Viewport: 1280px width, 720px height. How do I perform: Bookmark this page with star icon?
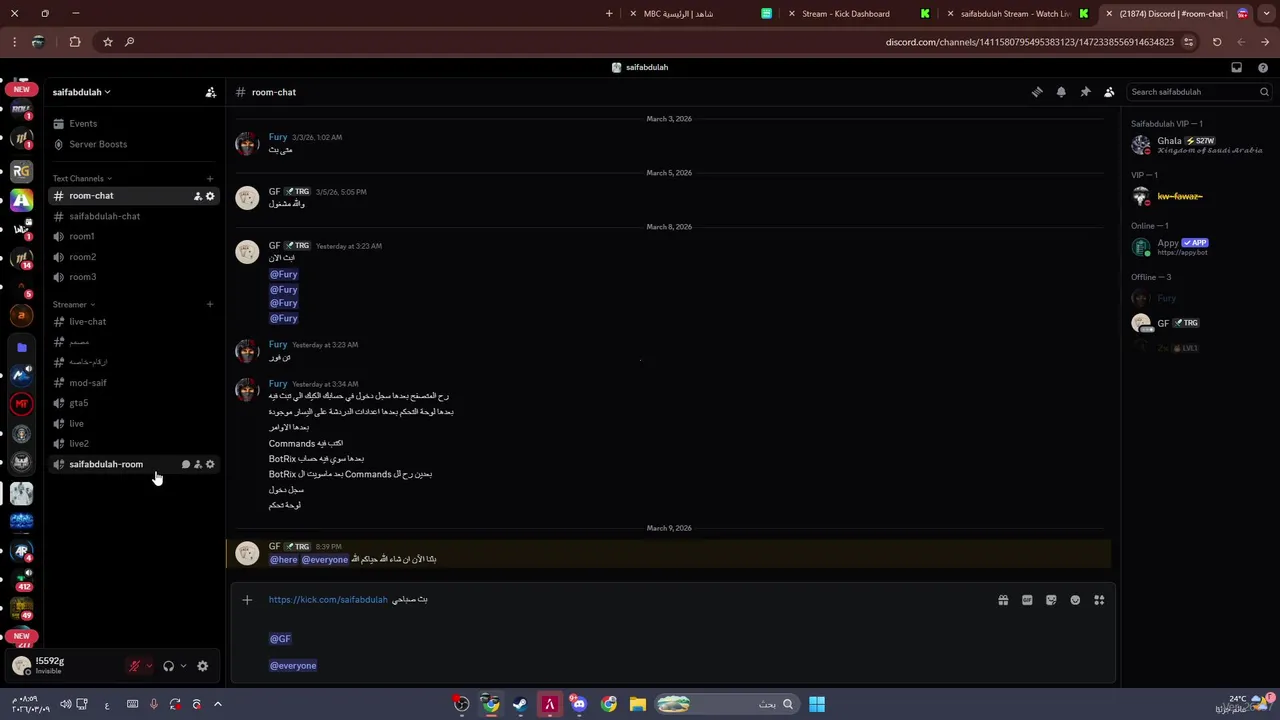107,42
